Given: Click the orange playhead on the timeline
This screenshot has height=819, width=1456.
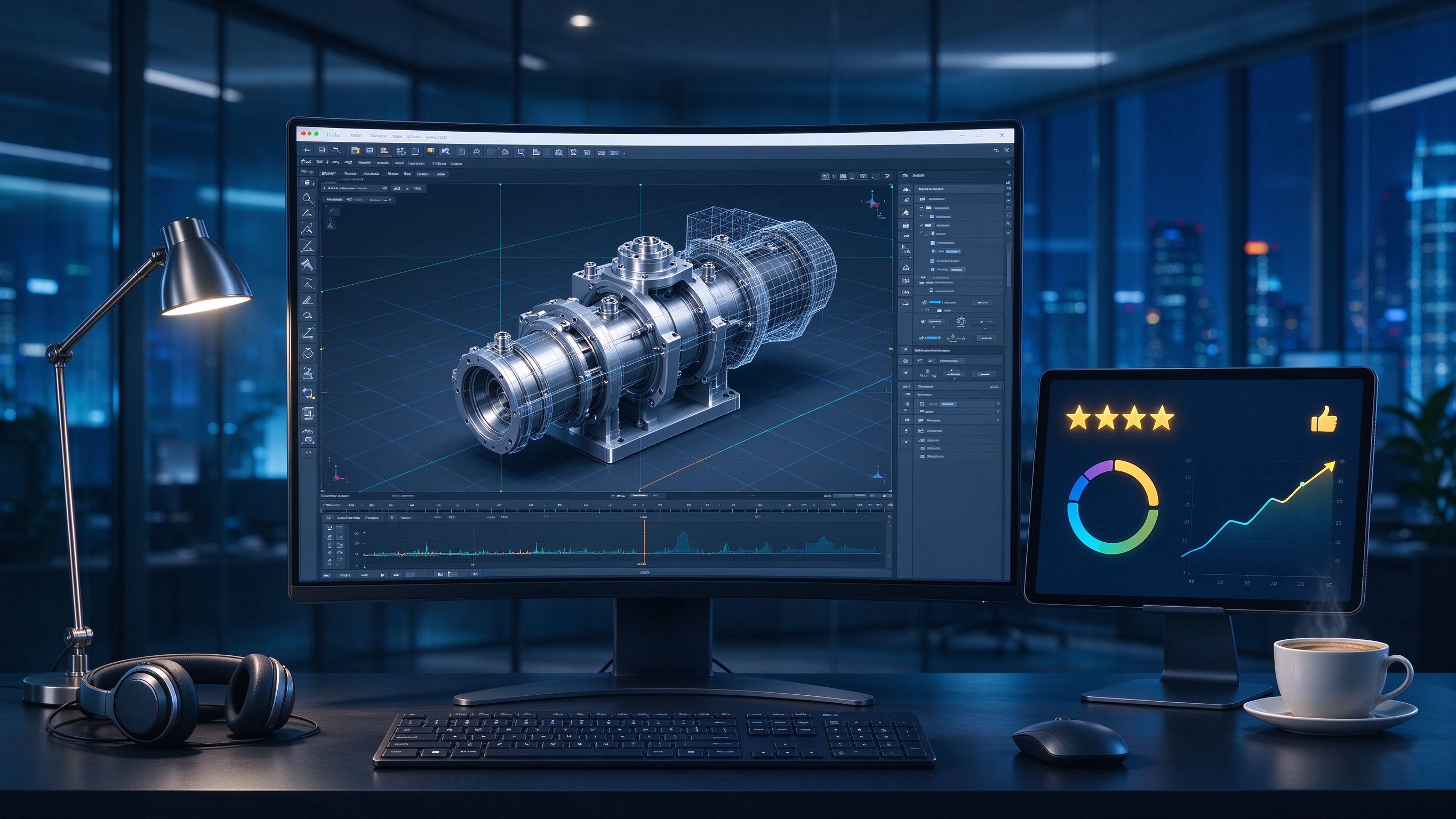Looking at the screenshot, I should (644, 542).
